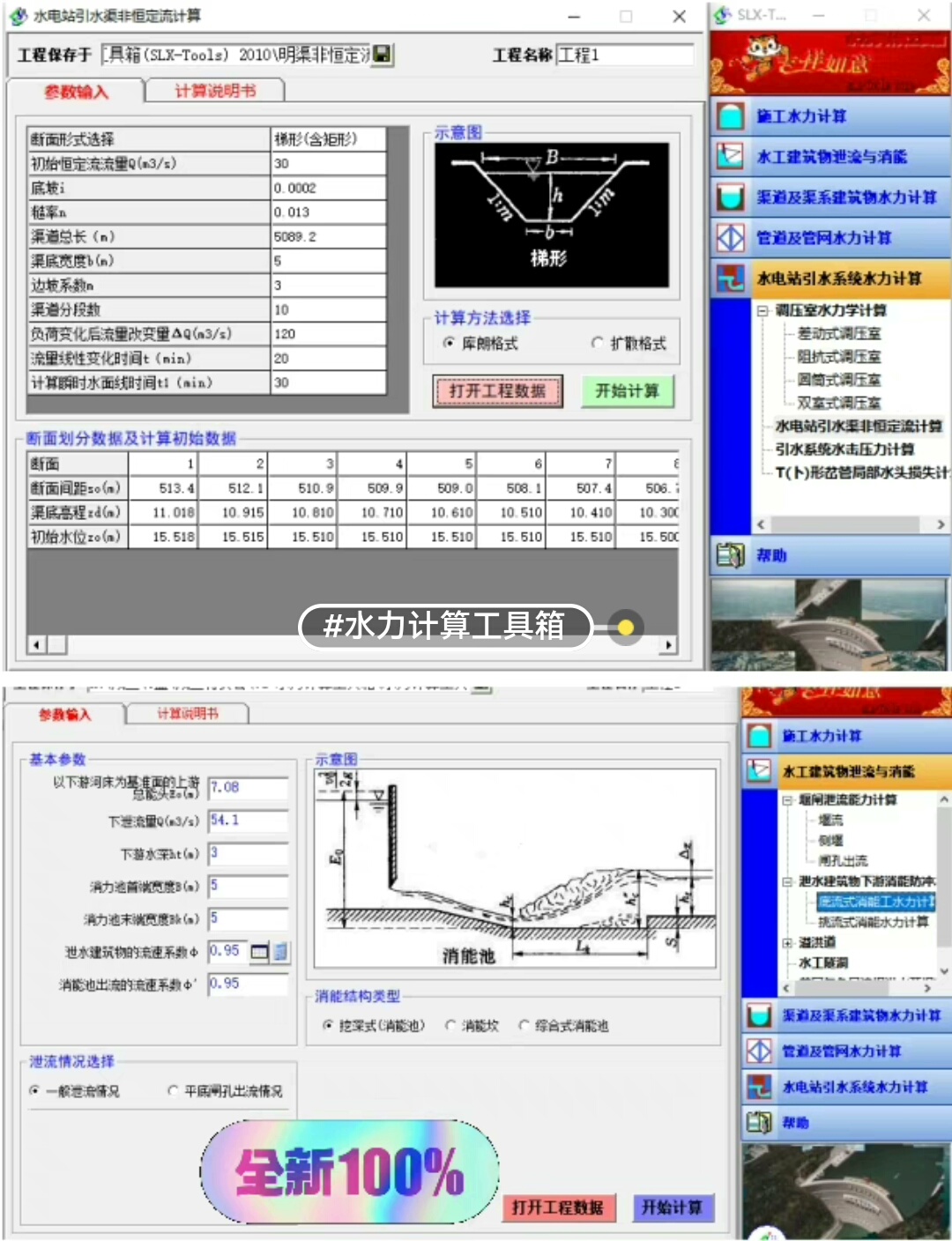The image size is (952, 1241).
Task: Select 引水系统水击压力计算 tree item
Action: pyautogui.click(x=844, y=449)
